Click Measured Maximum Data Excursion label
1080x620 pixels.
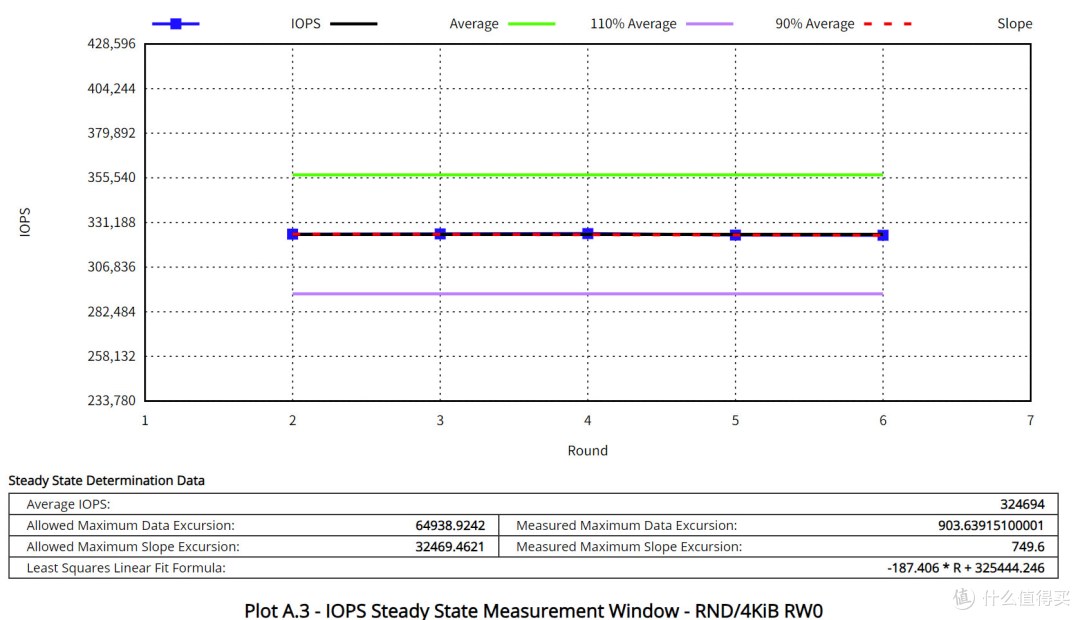(x=626, y=526)
